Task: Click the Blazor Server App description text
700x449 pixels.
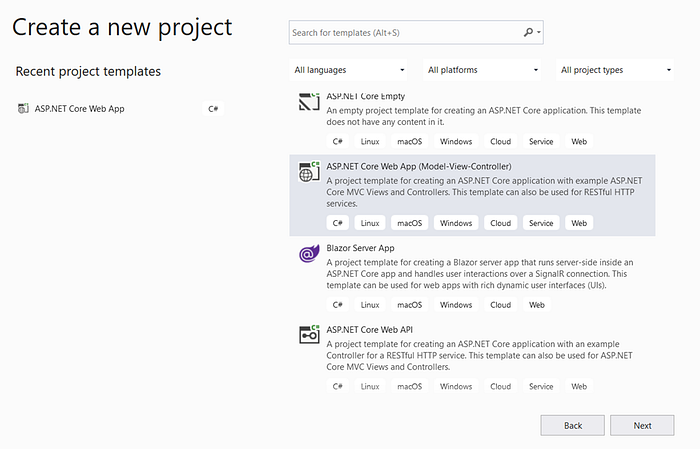Action: (x=480, y=274)
